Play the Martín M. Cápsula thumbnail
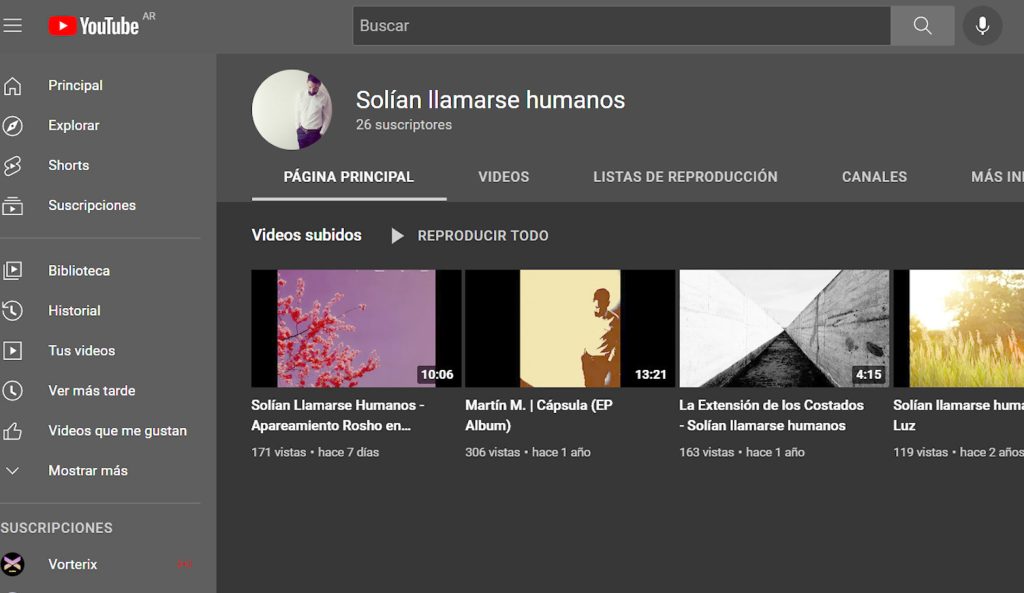1024x593 pixels. pyautogui.click(x=570, y=328)
